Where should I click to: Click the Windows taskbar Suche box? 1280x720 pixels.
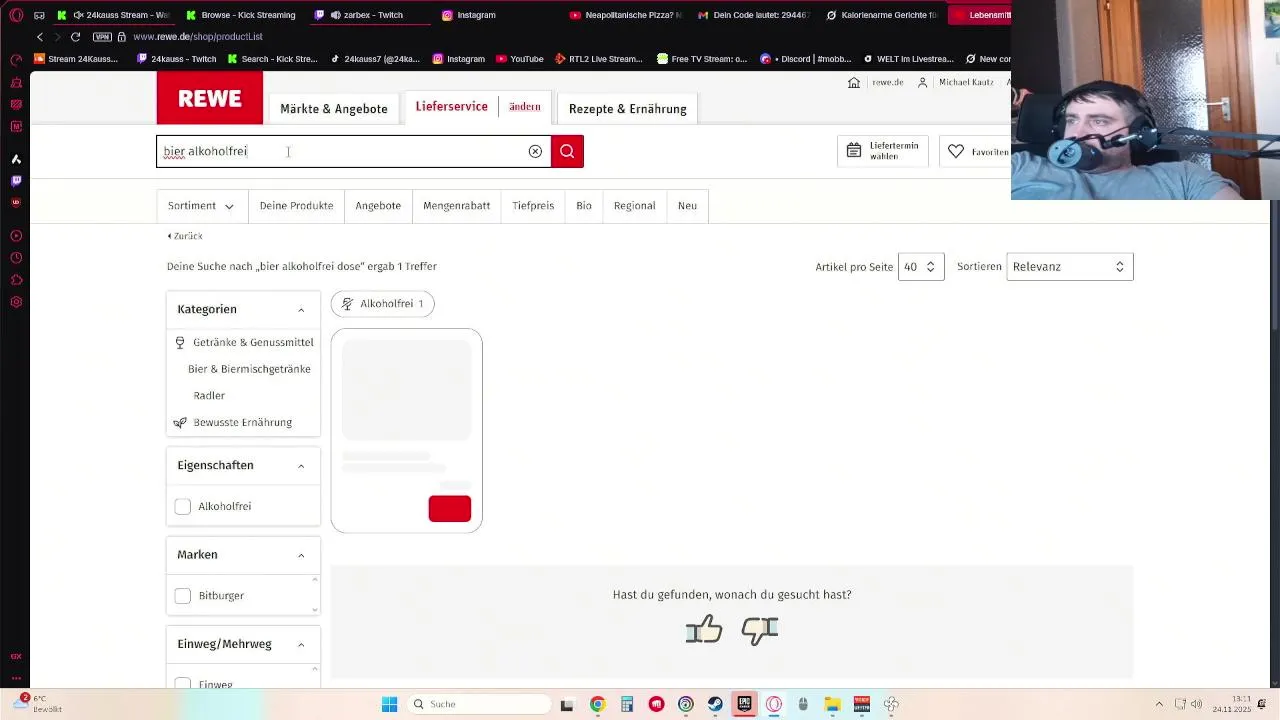coord(480,704)
